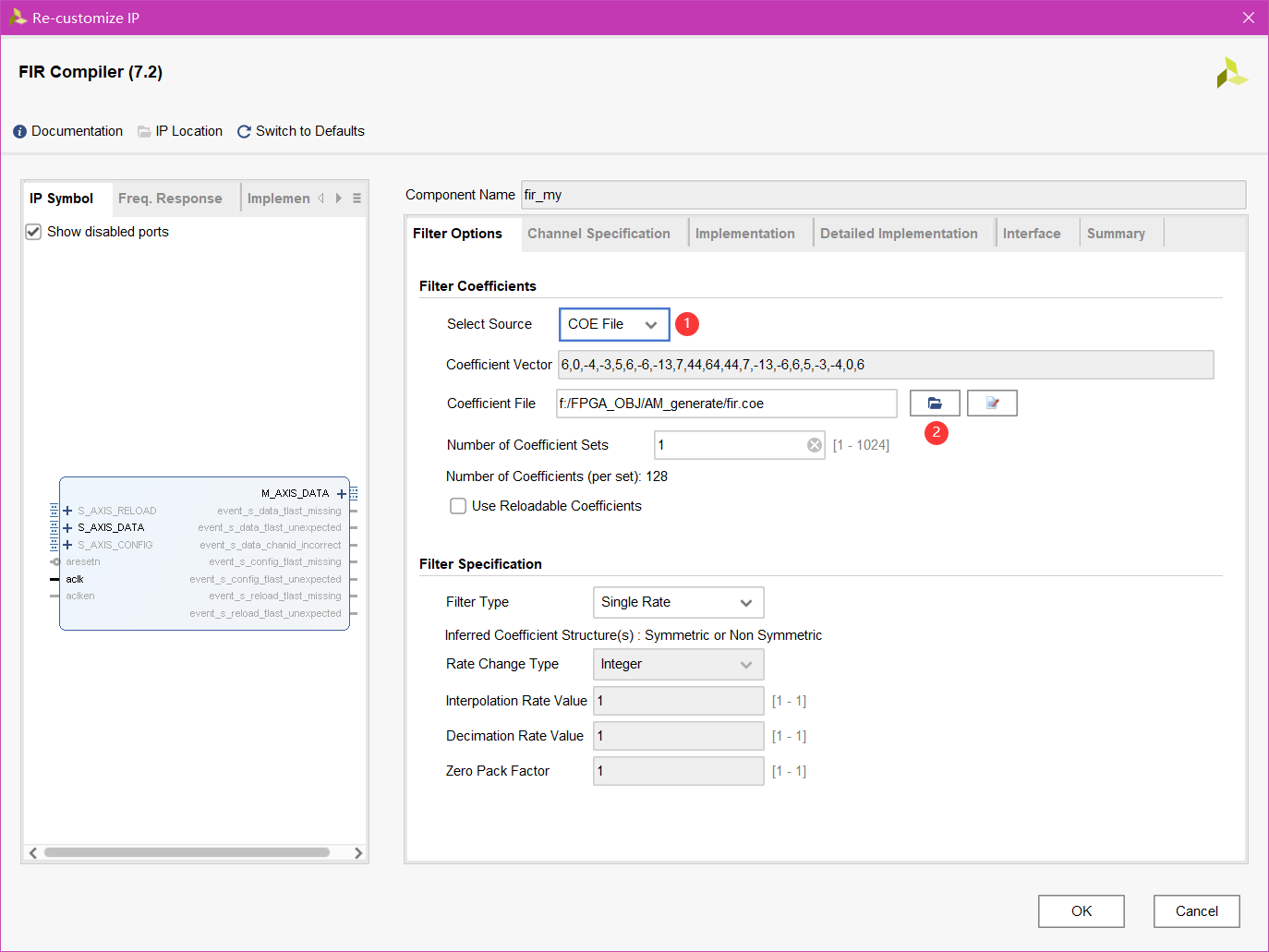Select the Filter Options tab
This screenshot has height=952, width=1269.
pos(457,234)
